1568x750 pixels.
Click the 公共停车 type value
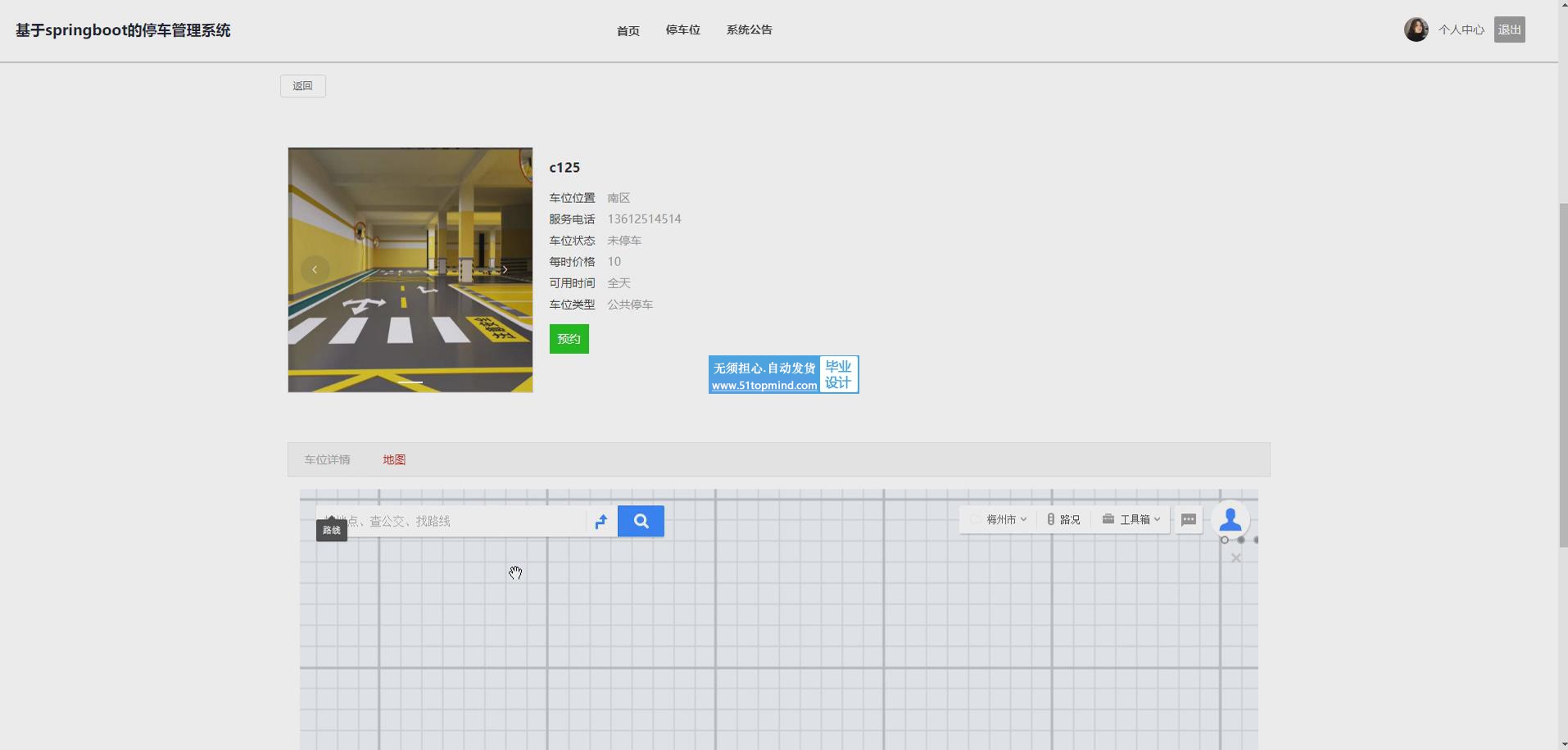(x=630, y=304)
